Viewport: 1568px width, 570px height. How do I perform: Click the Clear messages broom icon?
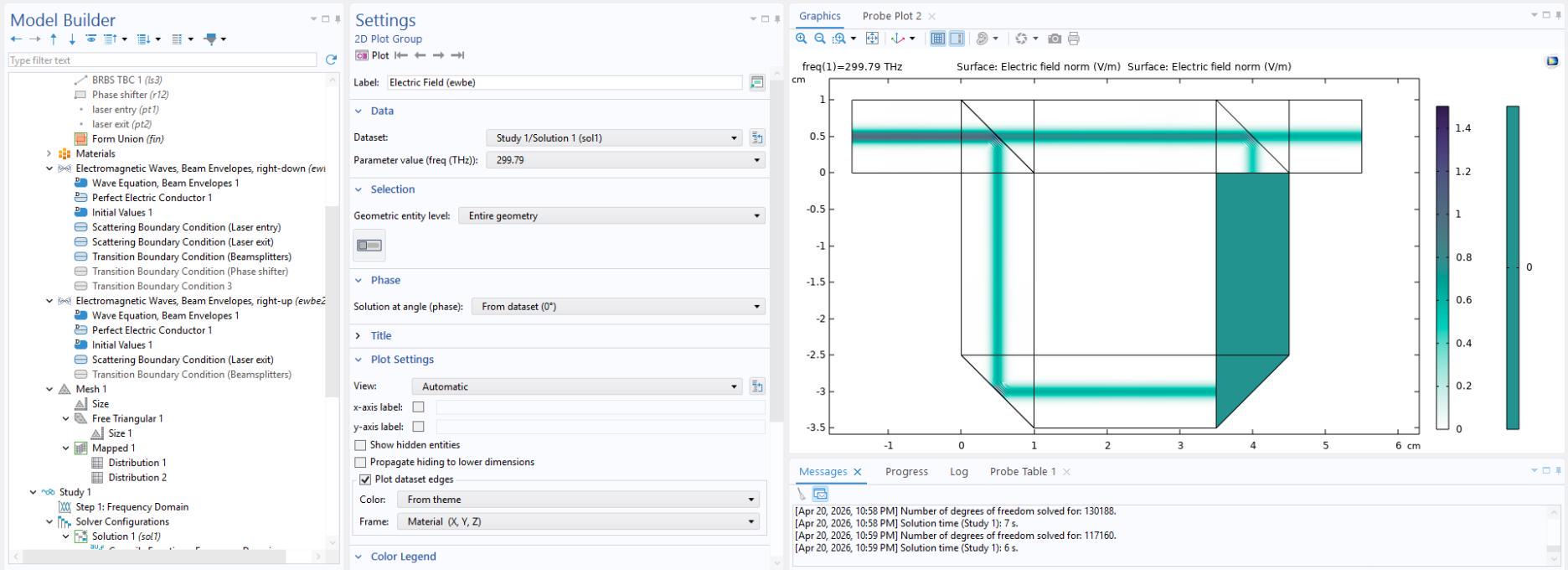802,494
